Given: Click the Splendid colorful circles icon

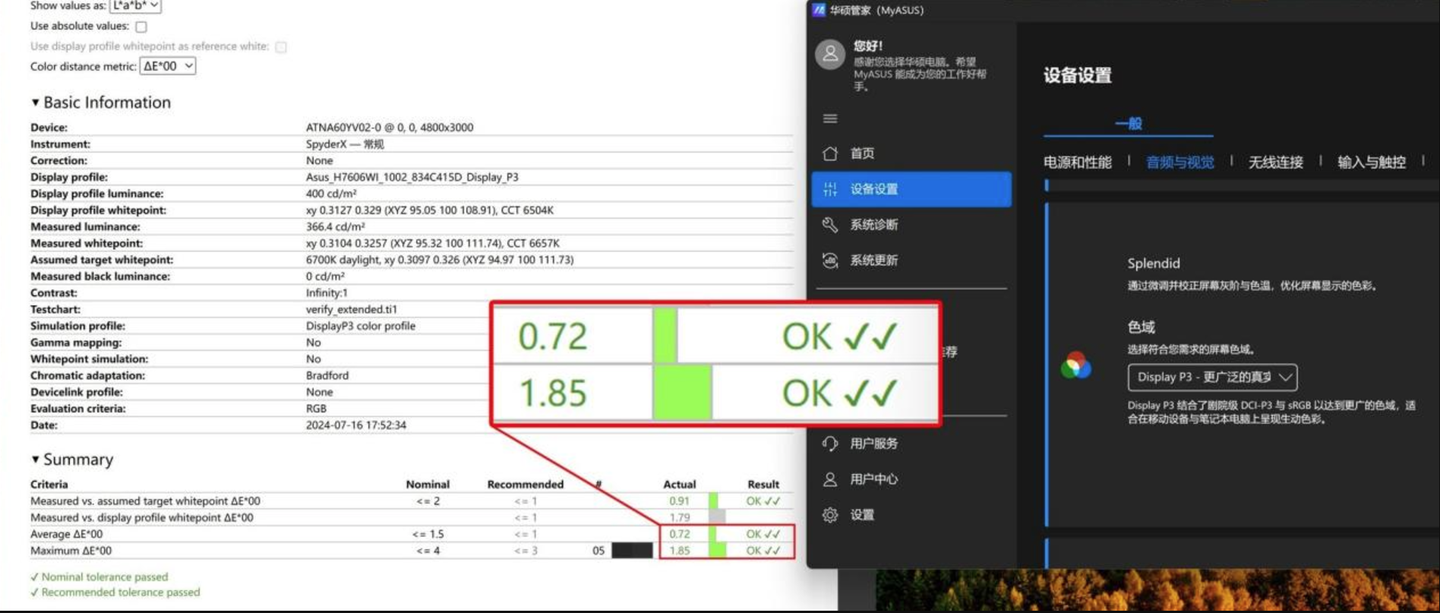Looking at the screenshot, I should (1076, 365).
